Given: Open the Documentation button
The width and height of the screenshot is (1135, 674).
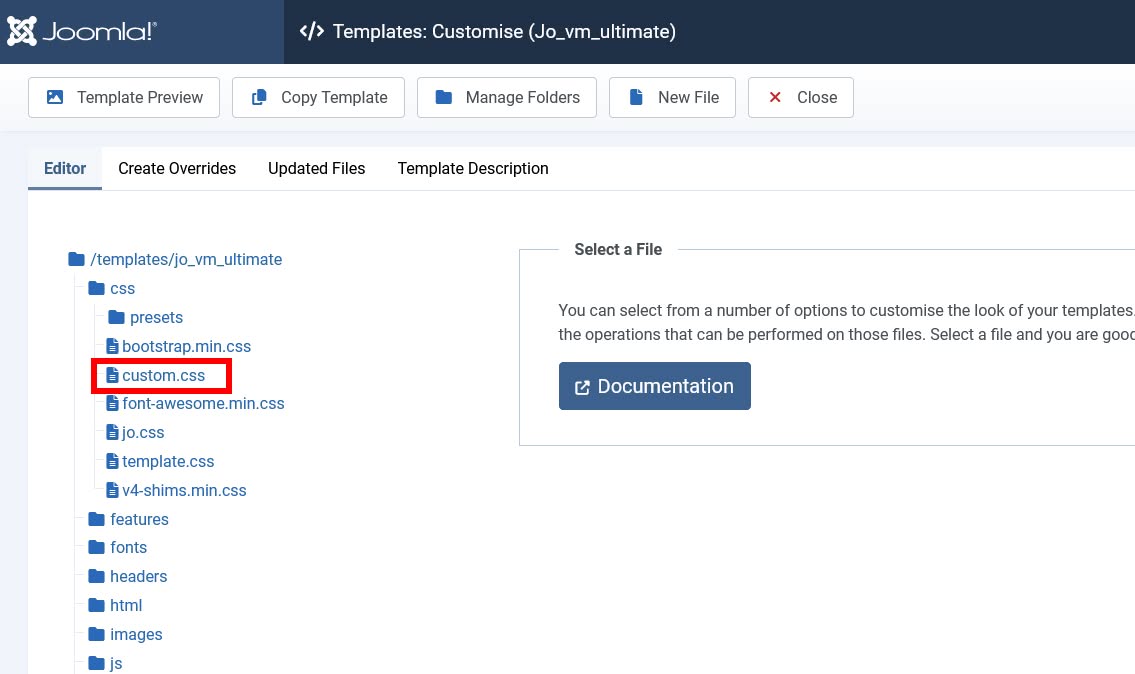Looking at the screenshot, I should 654,386.
